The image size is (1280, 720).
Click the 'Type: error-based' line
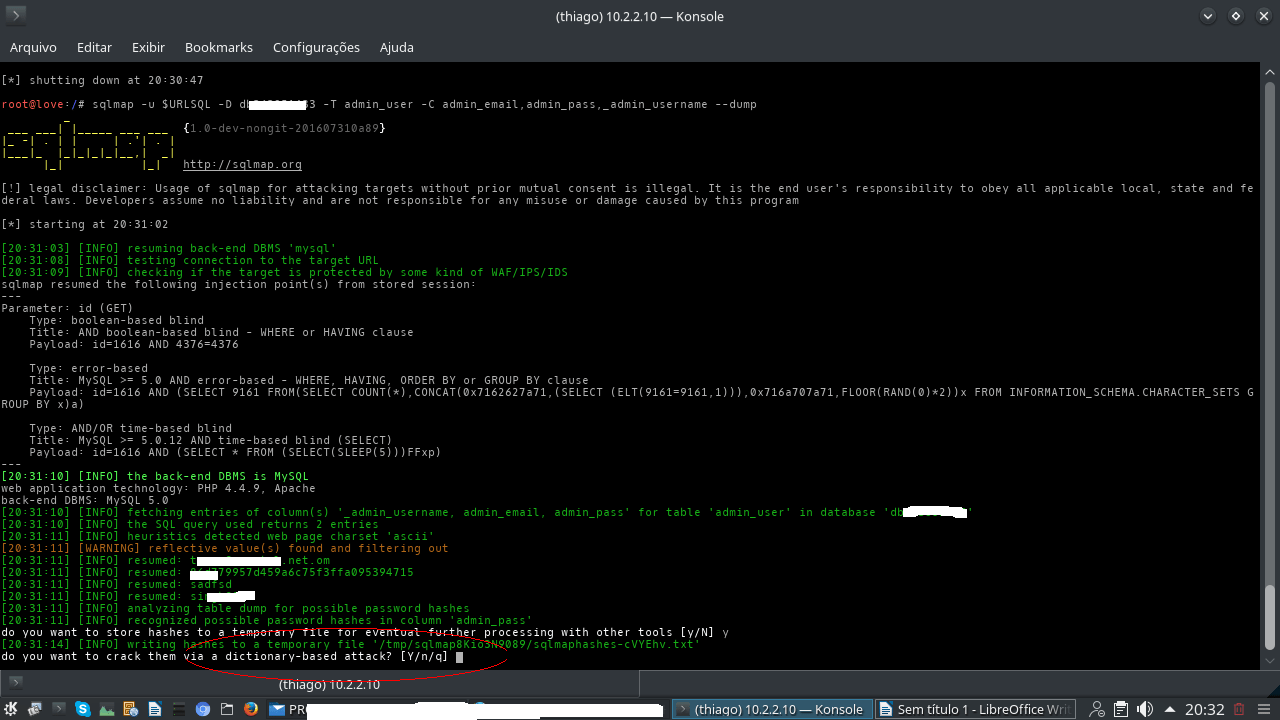[x=88, y=368]
